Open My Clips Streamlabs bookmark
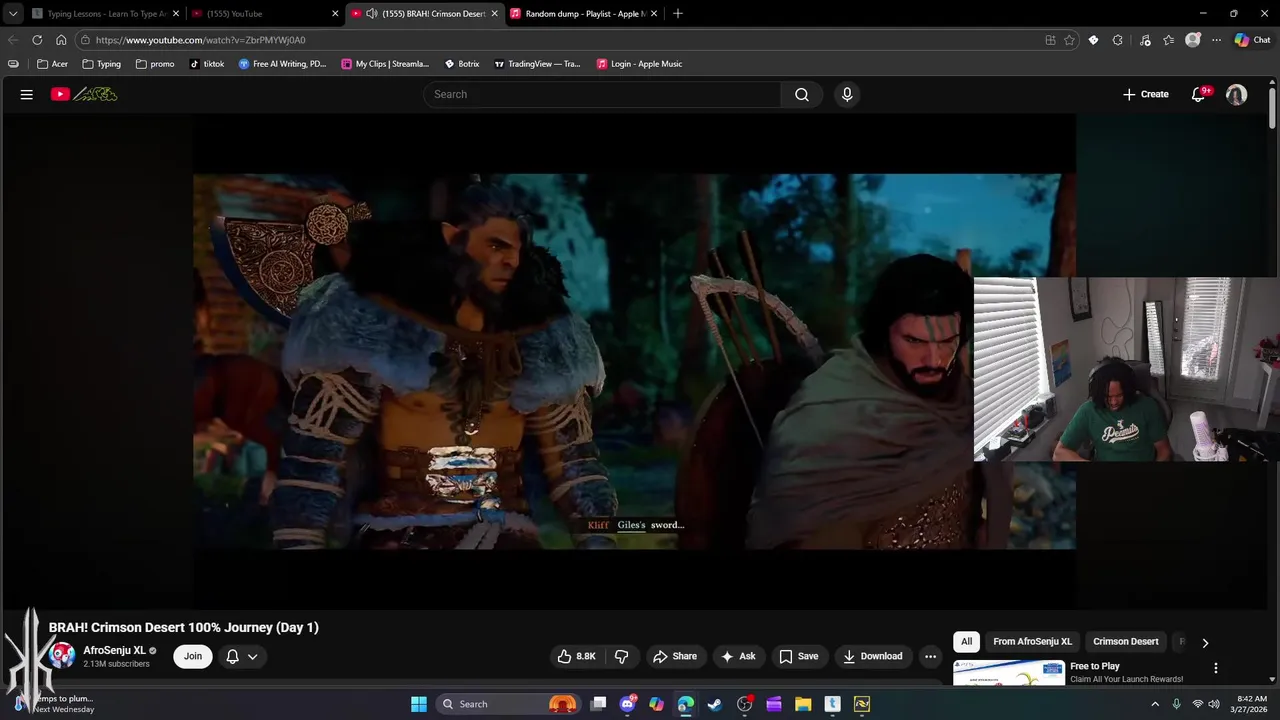This screenshot has width=1280, height=720. (x=385, y=64)
